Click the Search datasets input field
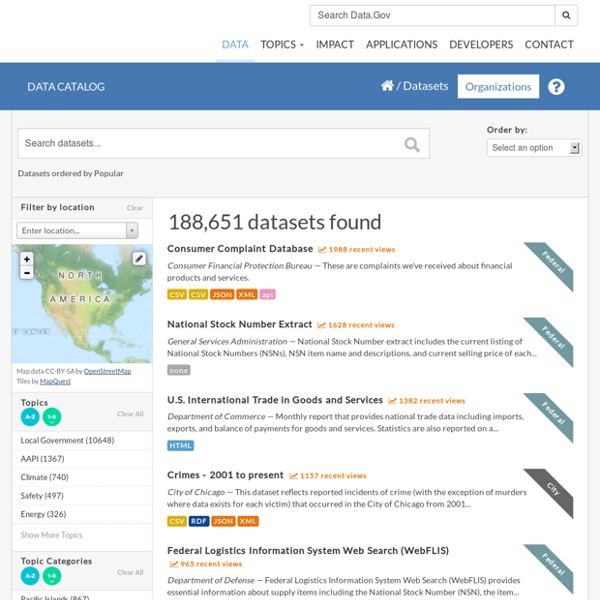The width and height of the screenshot is (600, 600). click(x=223, y=143)
